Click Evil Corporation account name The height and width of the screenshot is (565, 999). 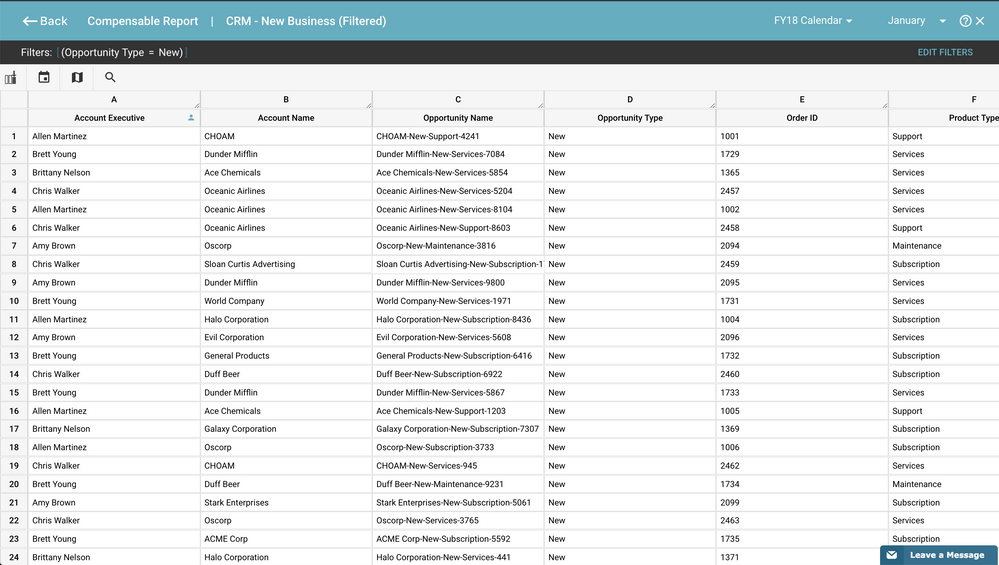pyautogui.click(x=286, y=338)
